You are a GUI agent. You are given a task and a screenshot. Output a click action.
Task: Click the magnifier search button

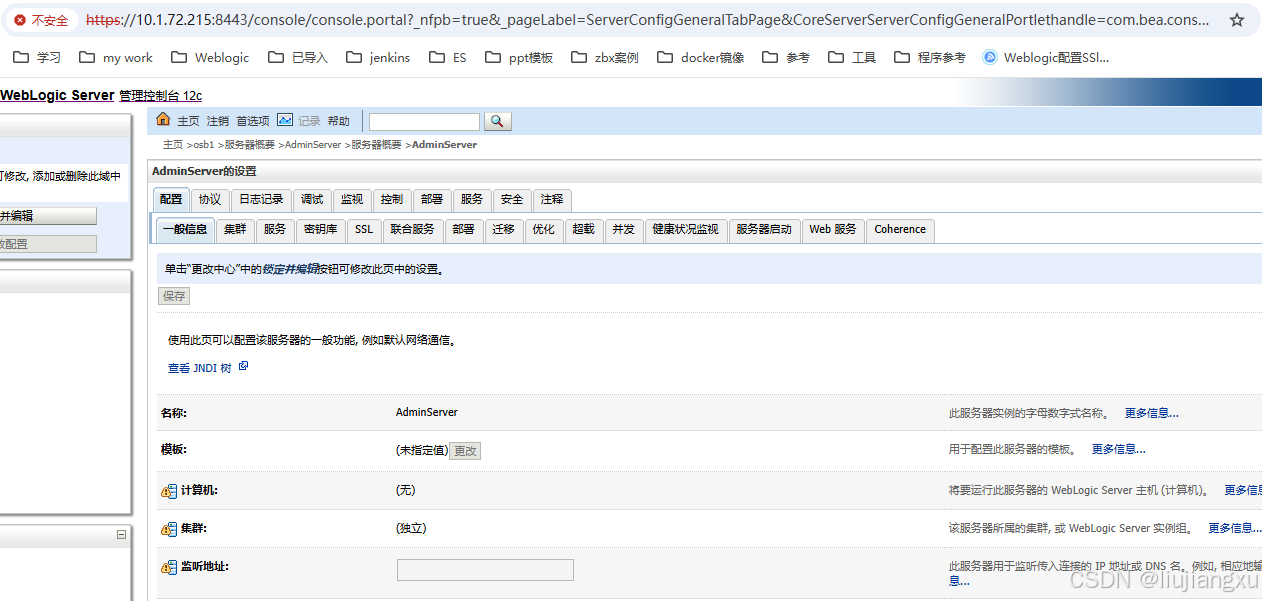click(497, 121)
